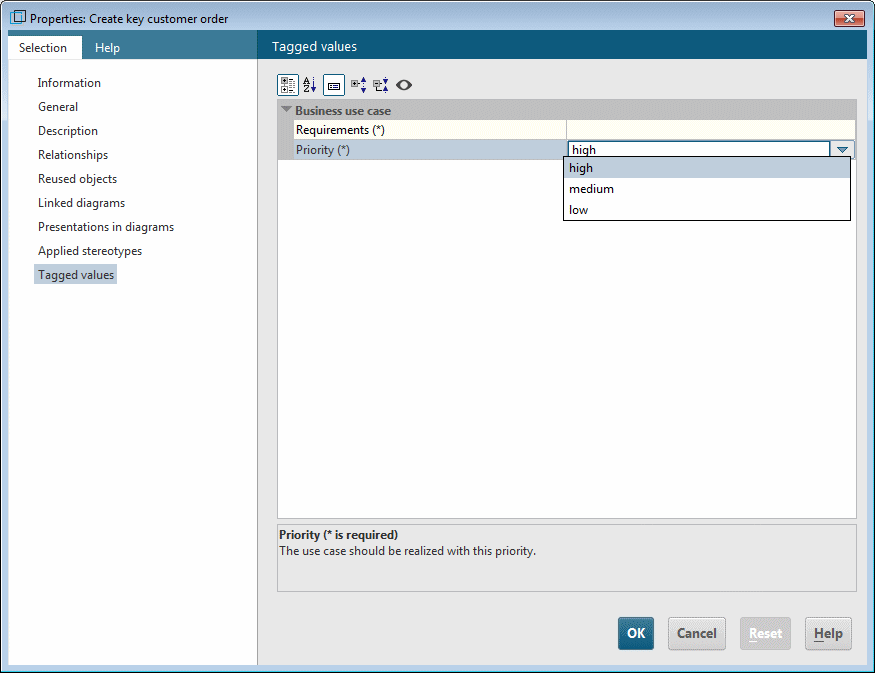Collapse all property groups icon
Image resolution: width=875 pixels, height=673 pixels.
coord(381,85)
